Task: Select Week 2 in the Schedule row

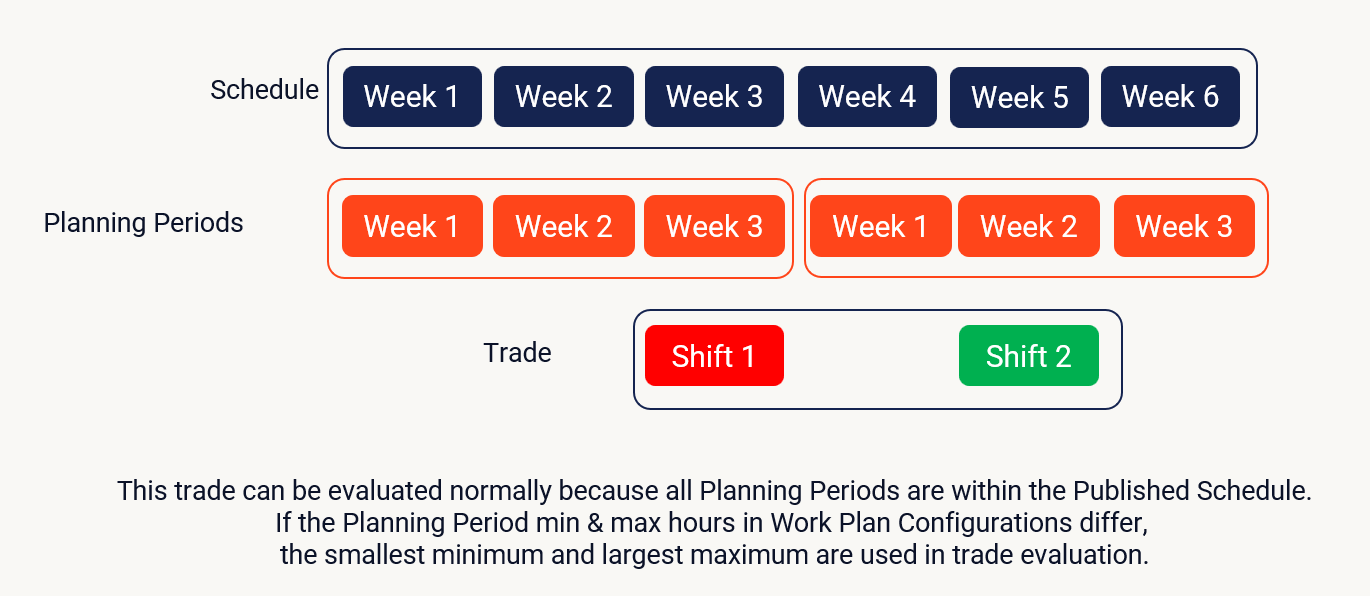Action: 563,97
